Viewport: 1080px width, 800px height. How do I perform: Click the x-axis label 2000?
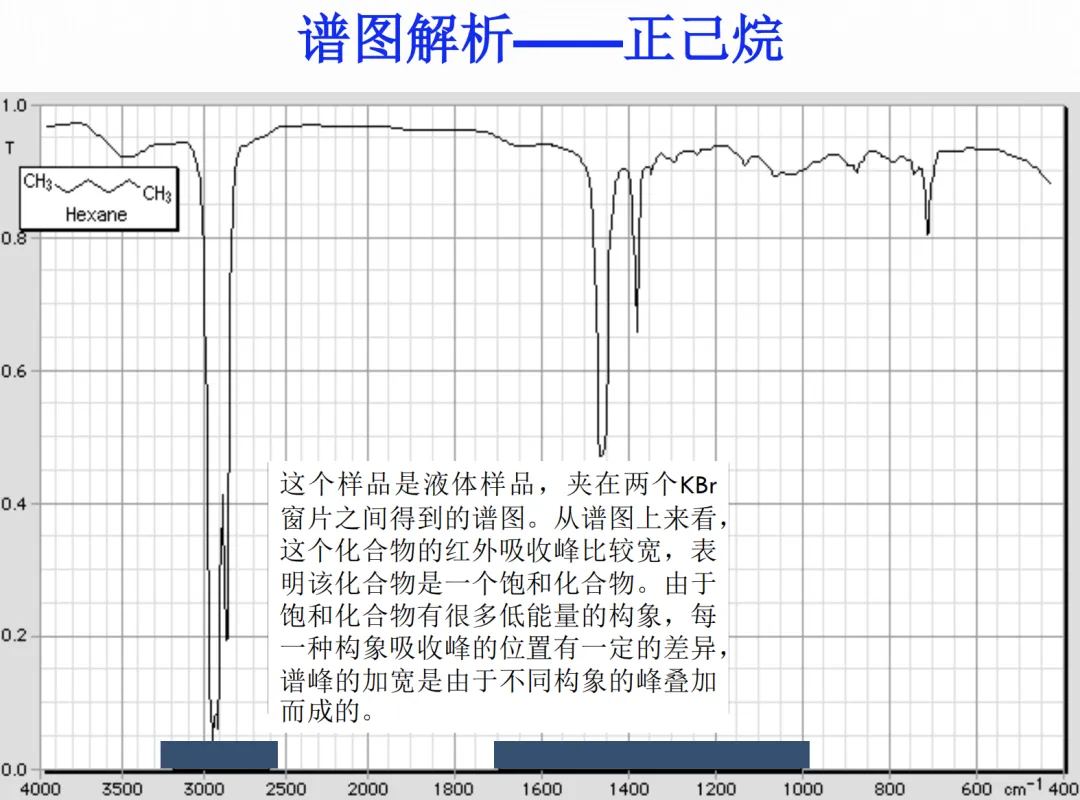coord(367,789)
